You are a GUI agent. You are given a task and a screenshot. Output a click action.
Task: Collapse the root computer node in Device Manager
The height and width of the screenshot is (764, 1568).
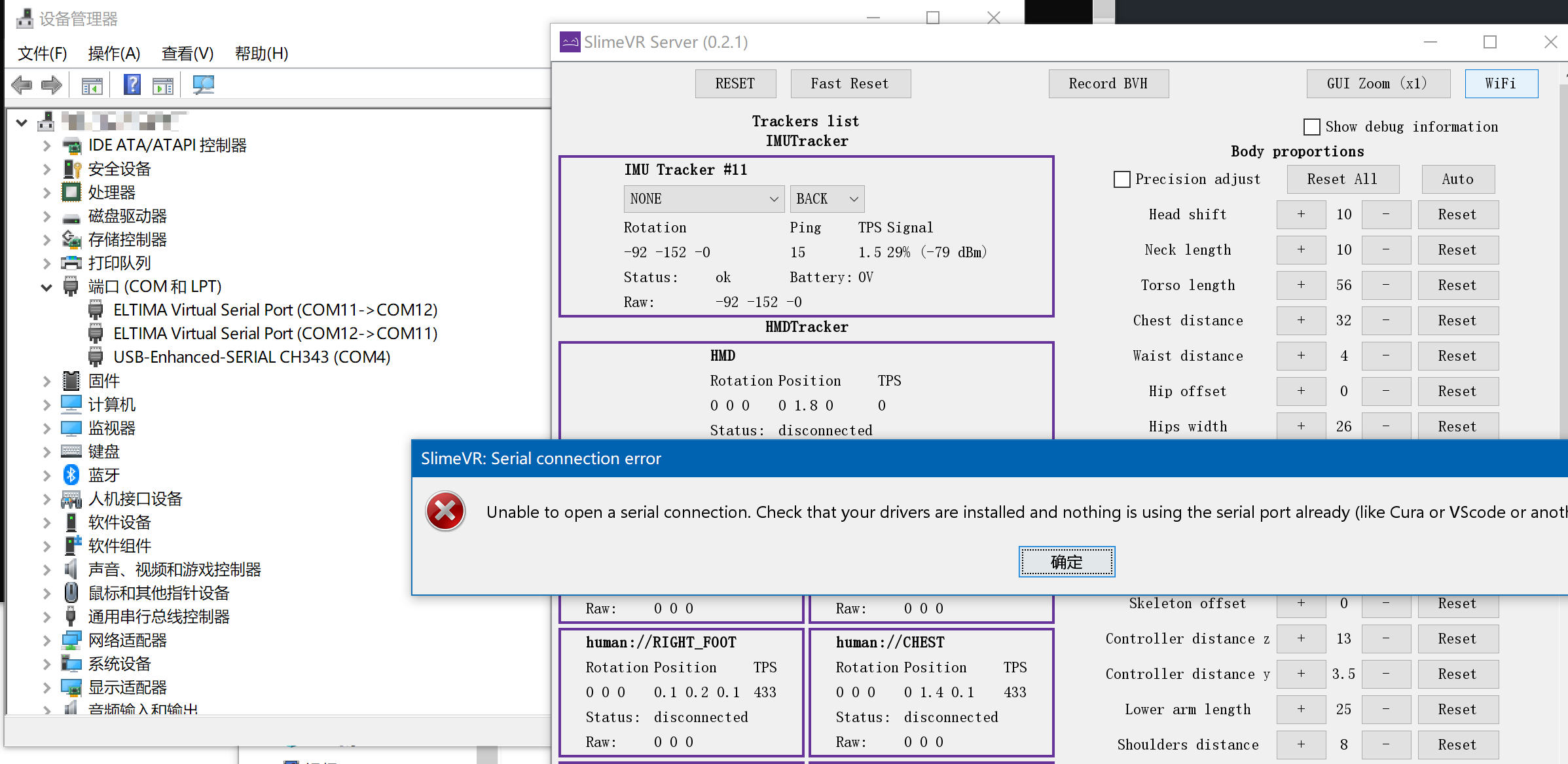click(22, 122)
